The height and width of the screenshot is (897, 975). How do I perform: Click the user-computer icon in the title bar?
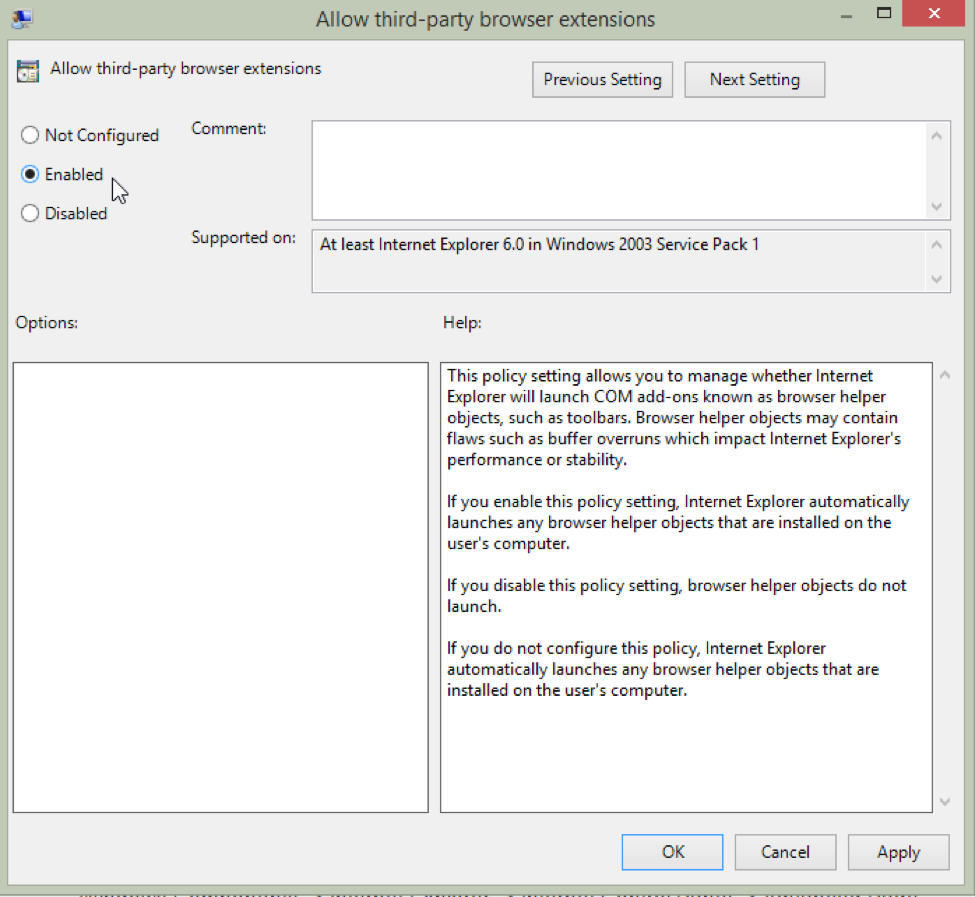tap(20, 17)
